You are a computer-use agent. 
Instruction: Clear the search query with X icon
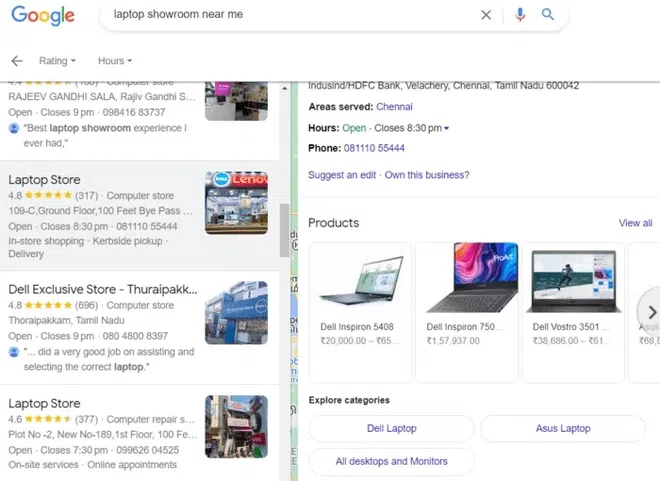coord(486,15)
